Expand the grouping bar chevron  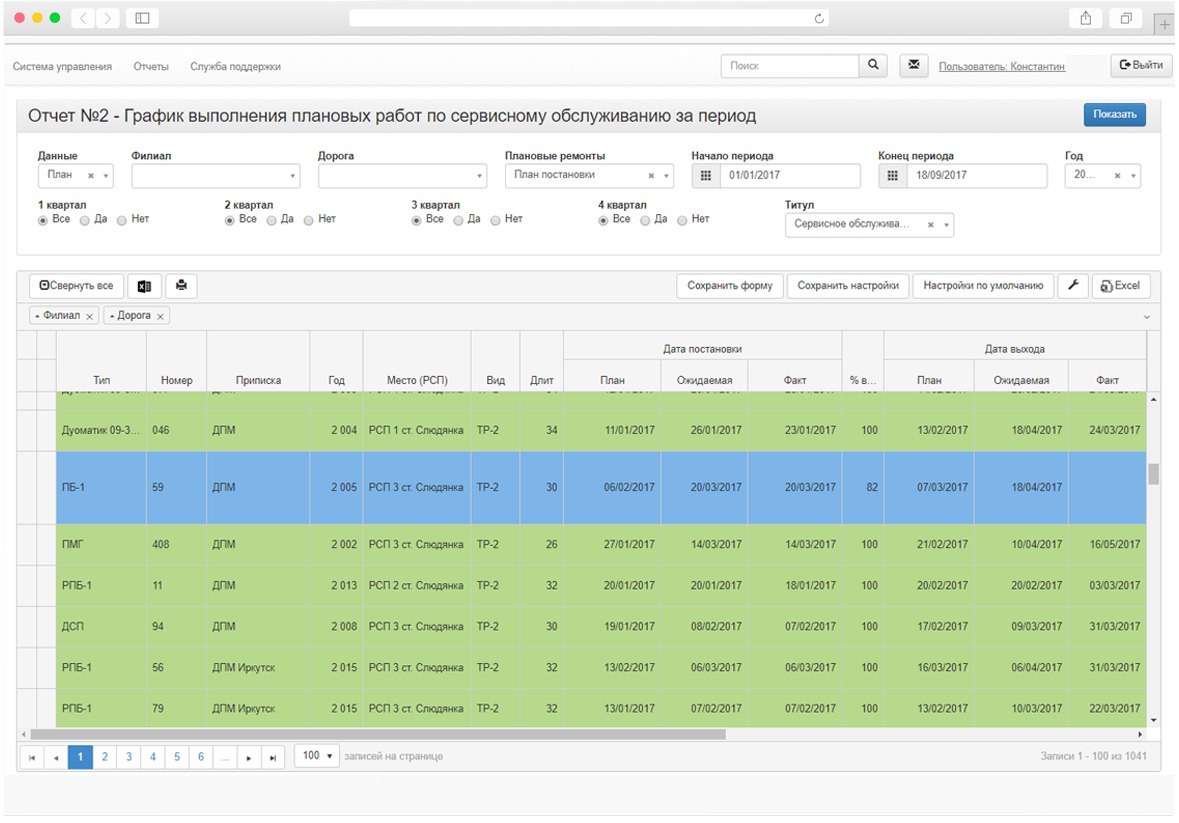1147,317
